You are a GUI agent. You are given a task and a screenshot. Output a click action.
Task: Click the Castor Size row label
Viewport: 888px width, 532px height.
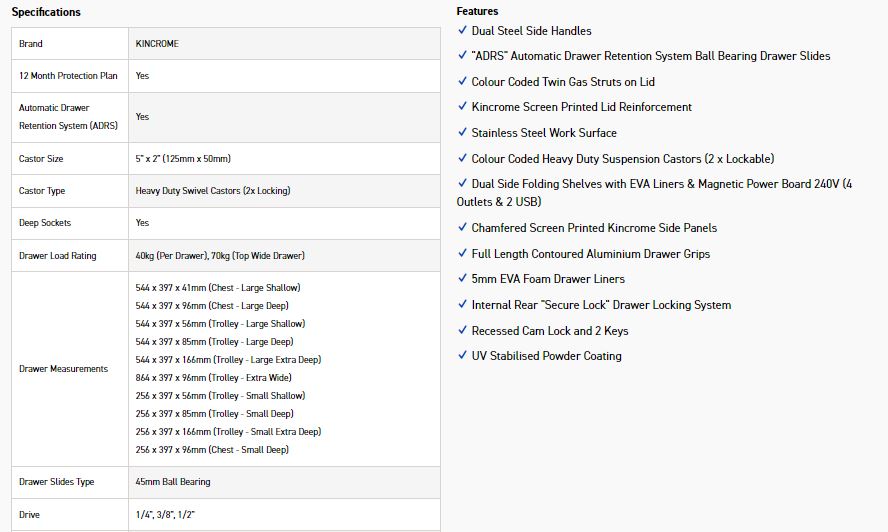coord(41,159)
